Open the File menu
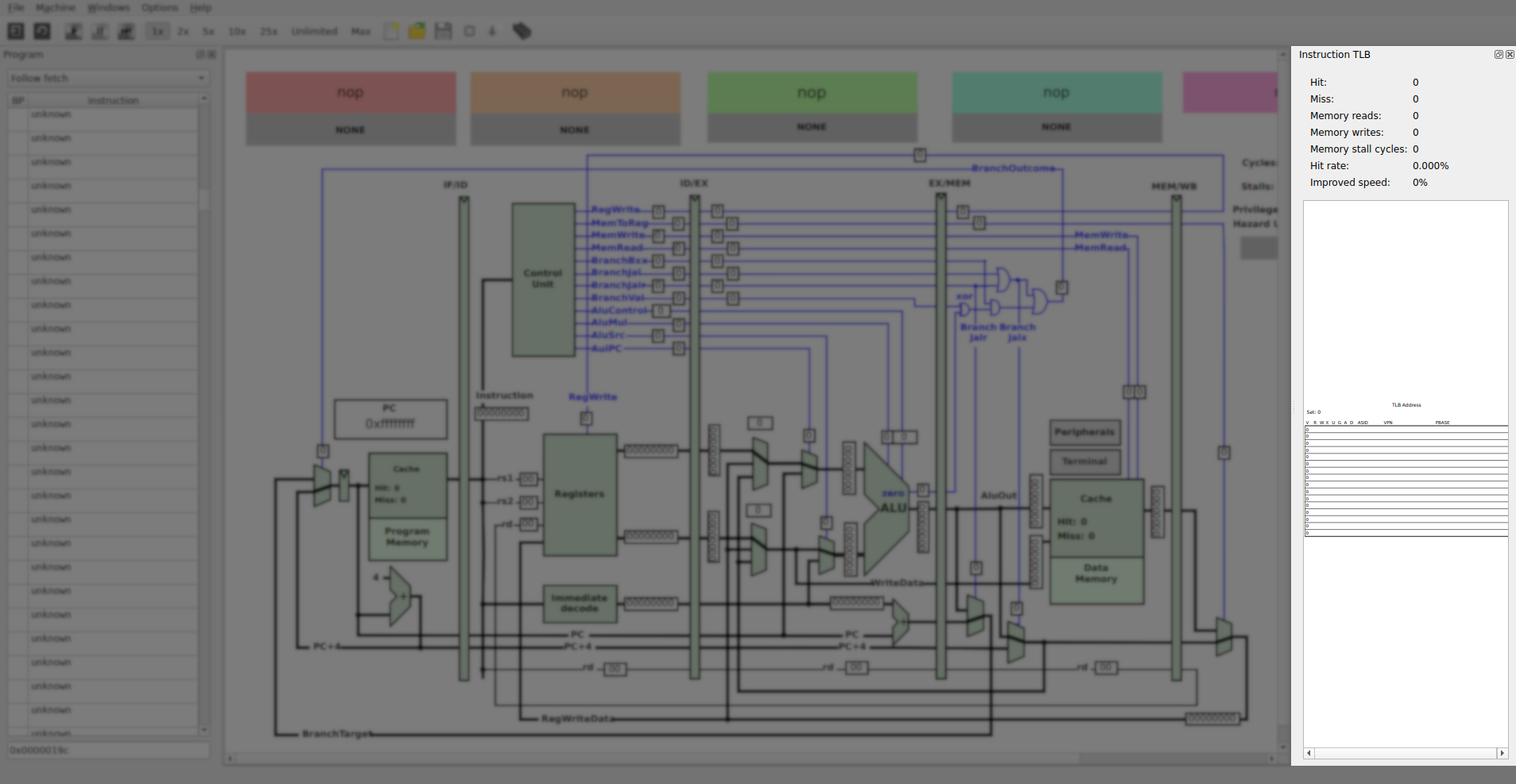The image size is (1516, 784). pyautogui.click(x=16, y=7)
